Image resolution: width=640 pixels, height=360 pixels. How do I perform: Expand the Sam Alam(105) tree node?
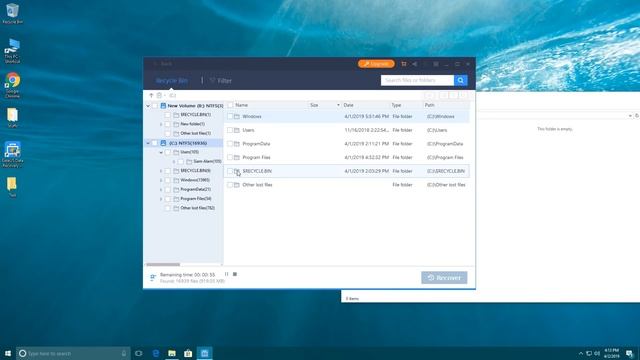pyautogui.click(x=174, y=162)
